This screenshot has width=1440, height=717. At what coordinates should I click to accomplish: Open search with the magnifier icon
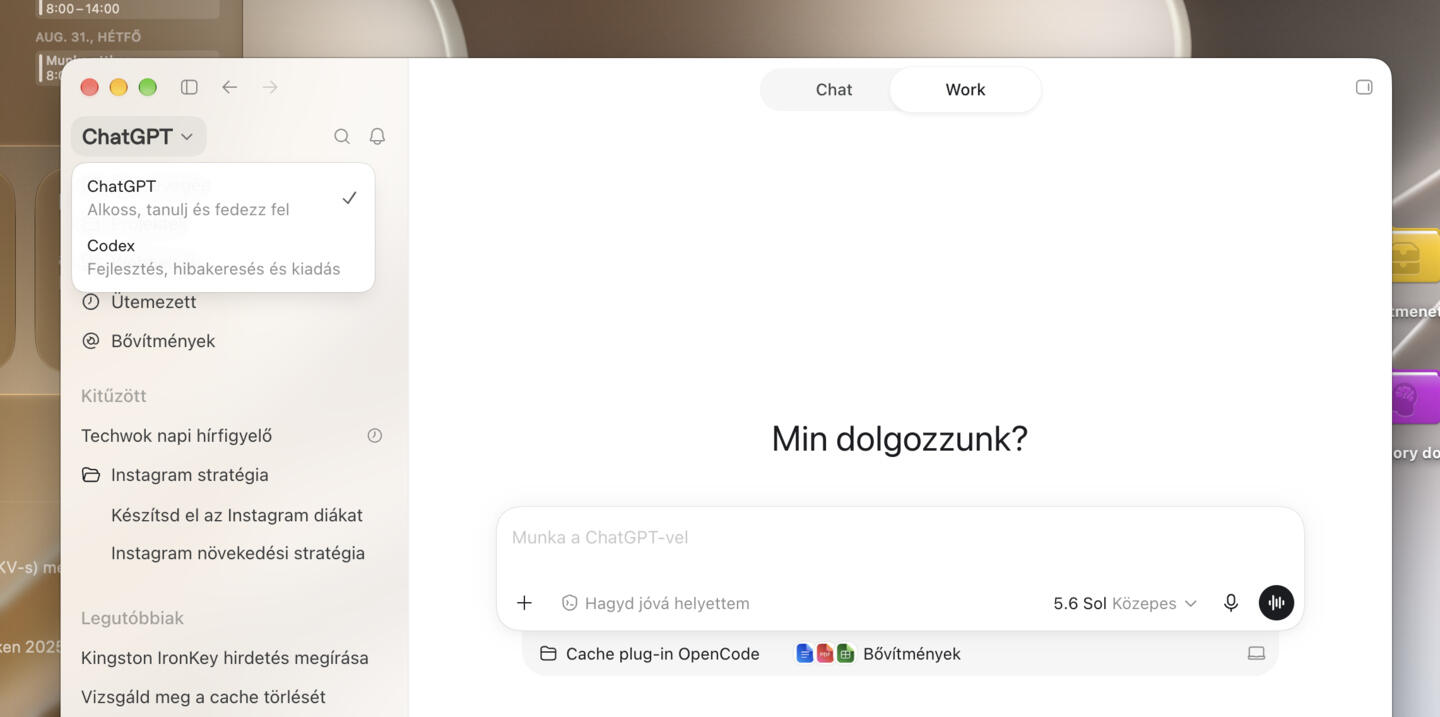click(342, 136)
